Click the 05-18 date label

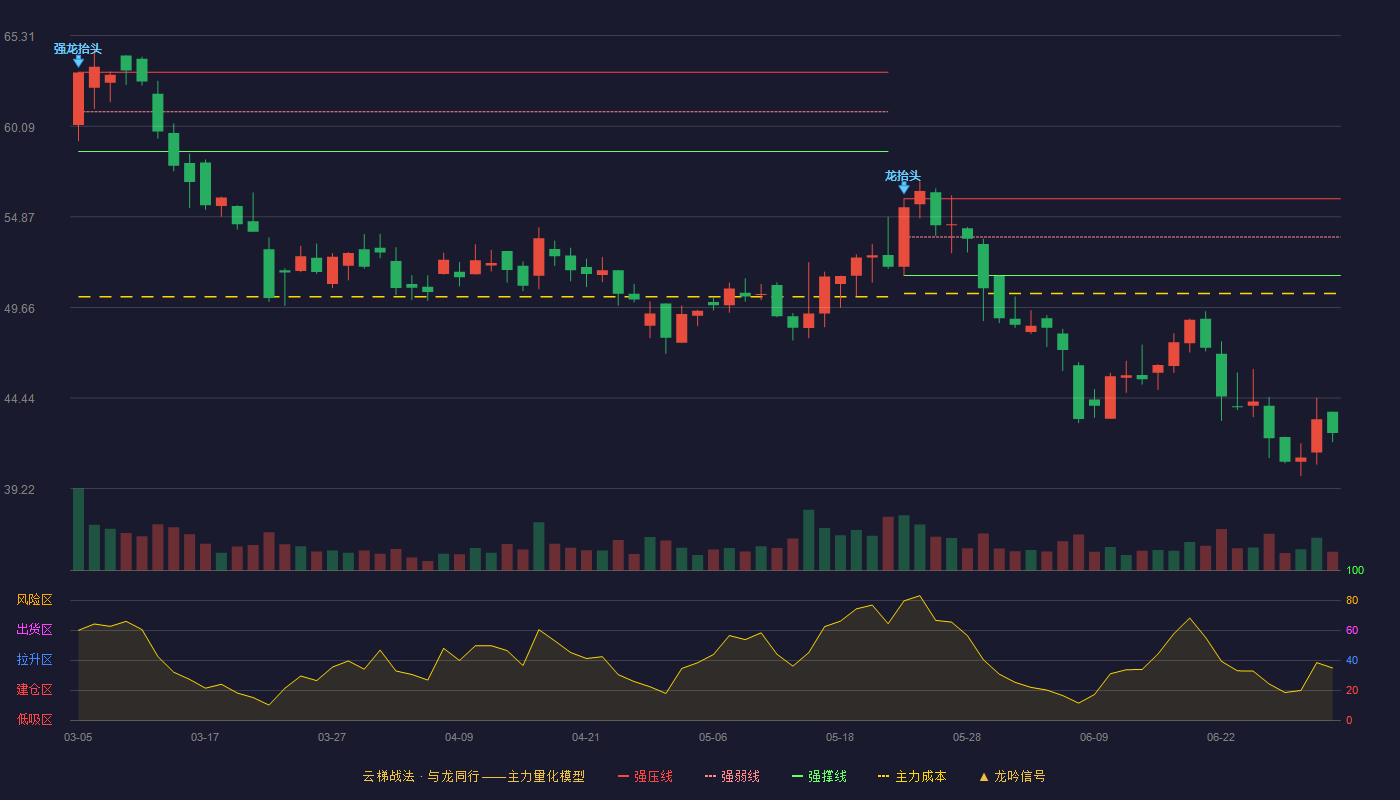pos(840,737)
